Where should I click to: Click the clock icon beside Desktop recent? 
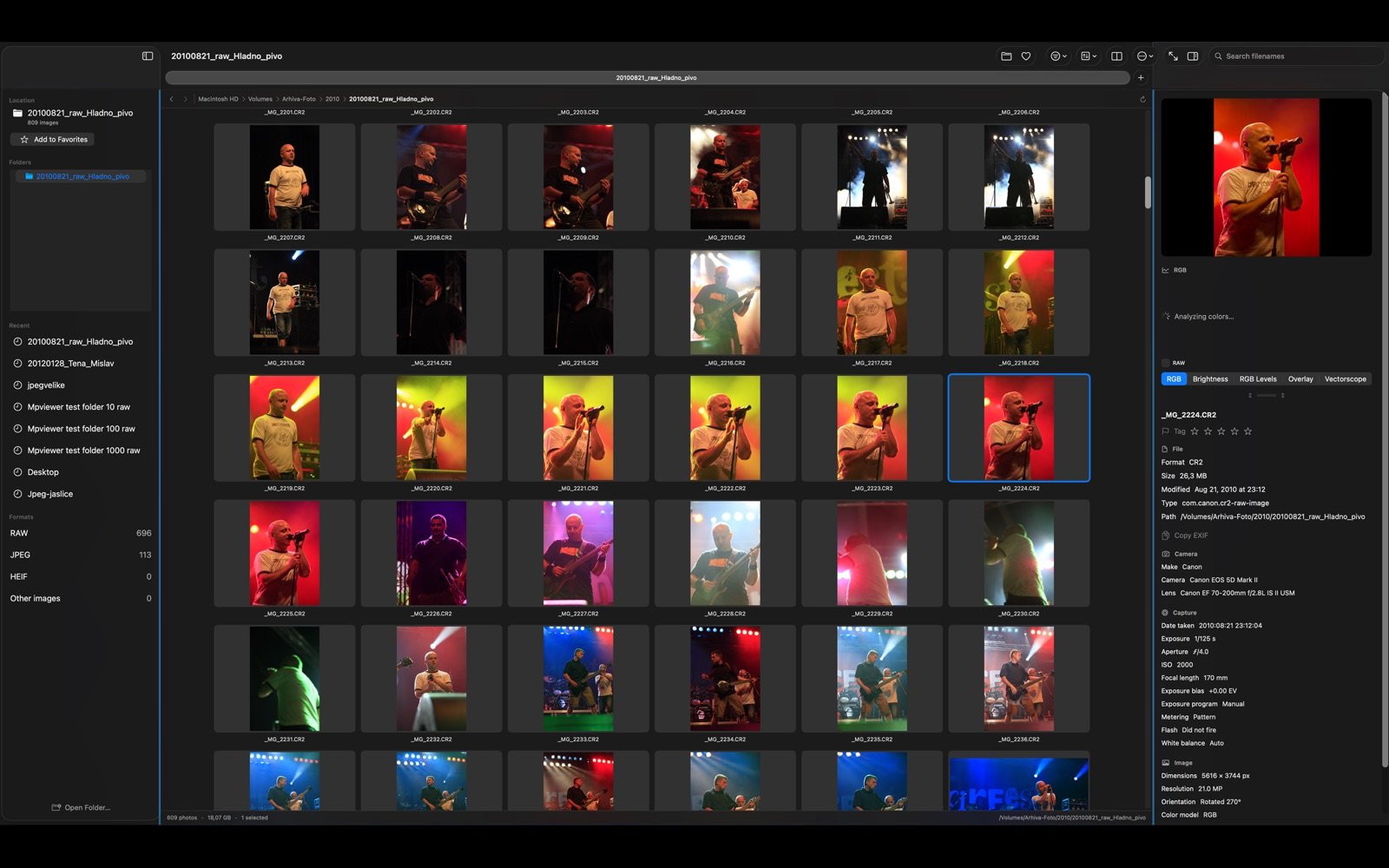click(x=18, y=472)
